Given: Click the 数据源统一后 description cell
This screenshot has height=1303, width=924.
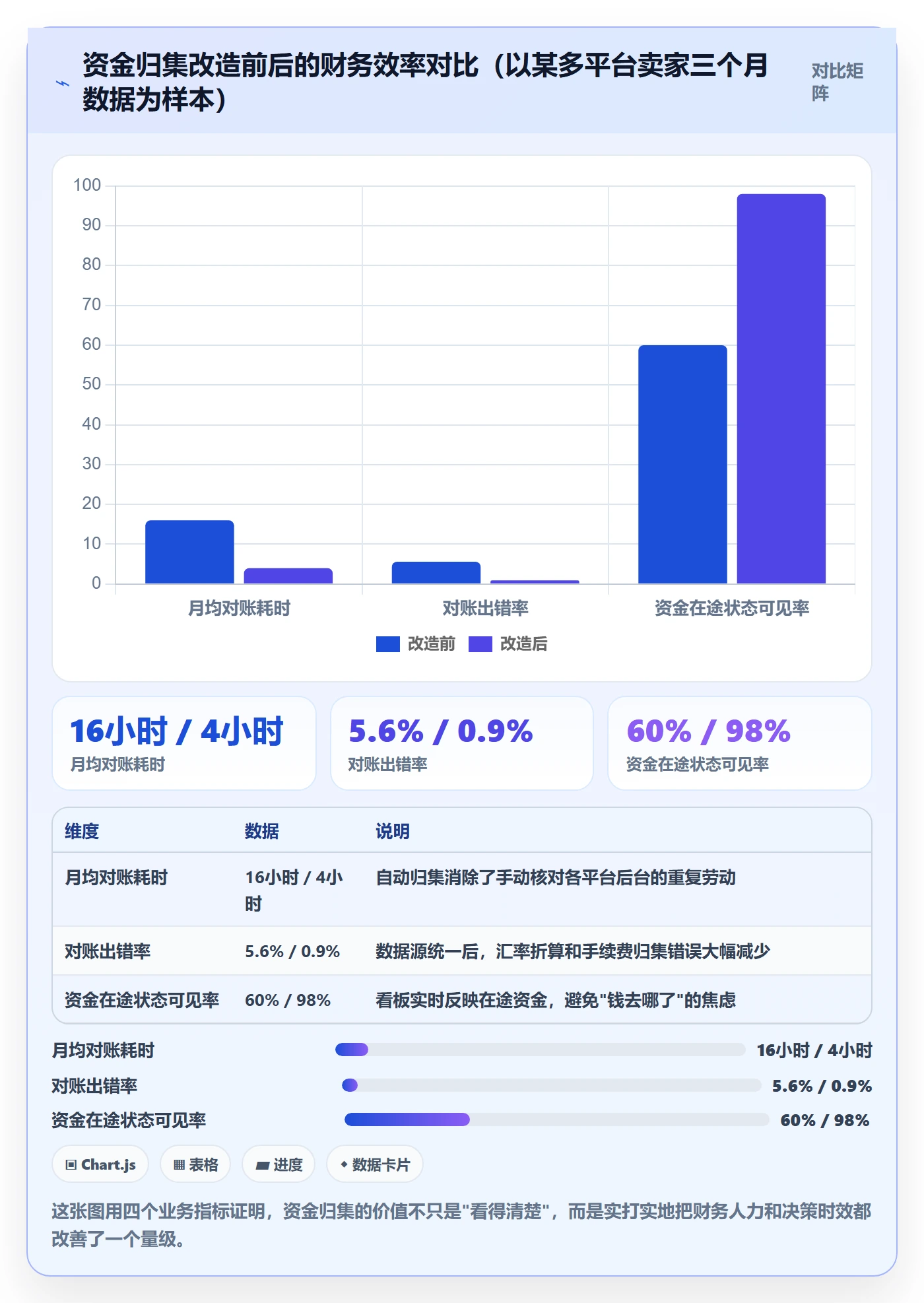Looking at the screenshot, I should coord(573,951).
